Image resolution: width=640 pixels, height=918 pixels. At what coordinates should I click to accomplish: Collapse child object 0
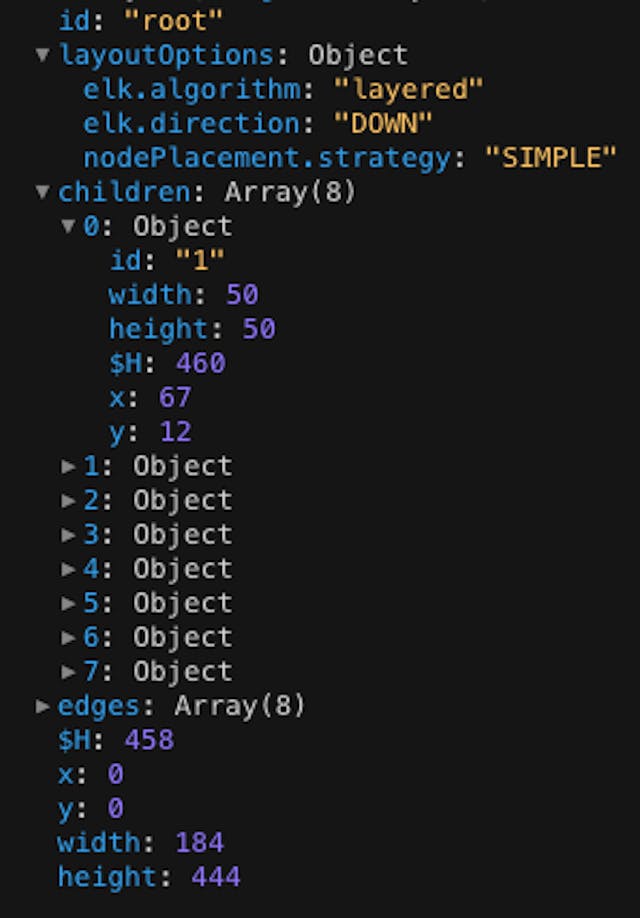[69, 226]
